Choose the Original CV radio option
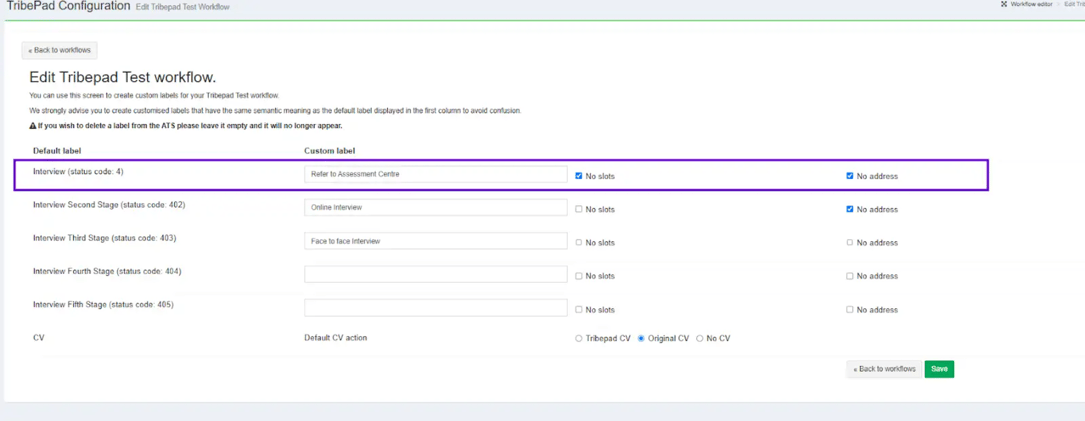The image size is (1085, 421). point(641,339)
